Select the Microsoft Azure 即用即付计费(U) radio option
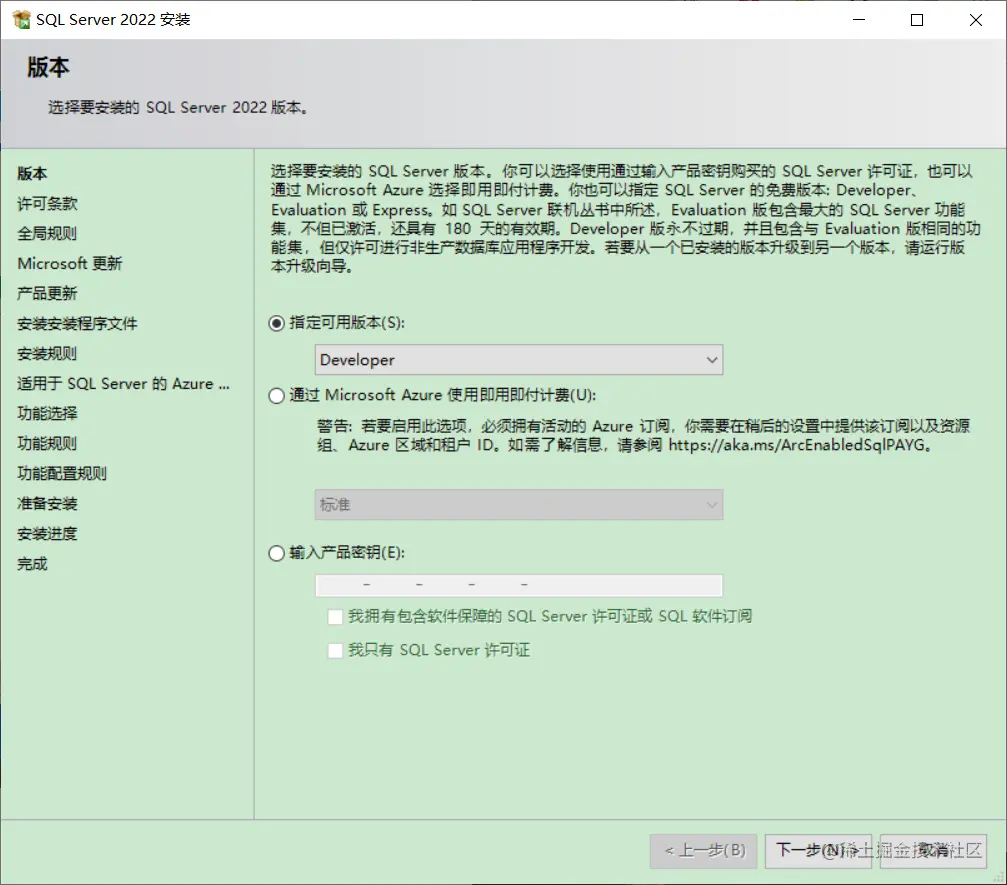This screenshot has width=1007, height=885. [276, 396]
